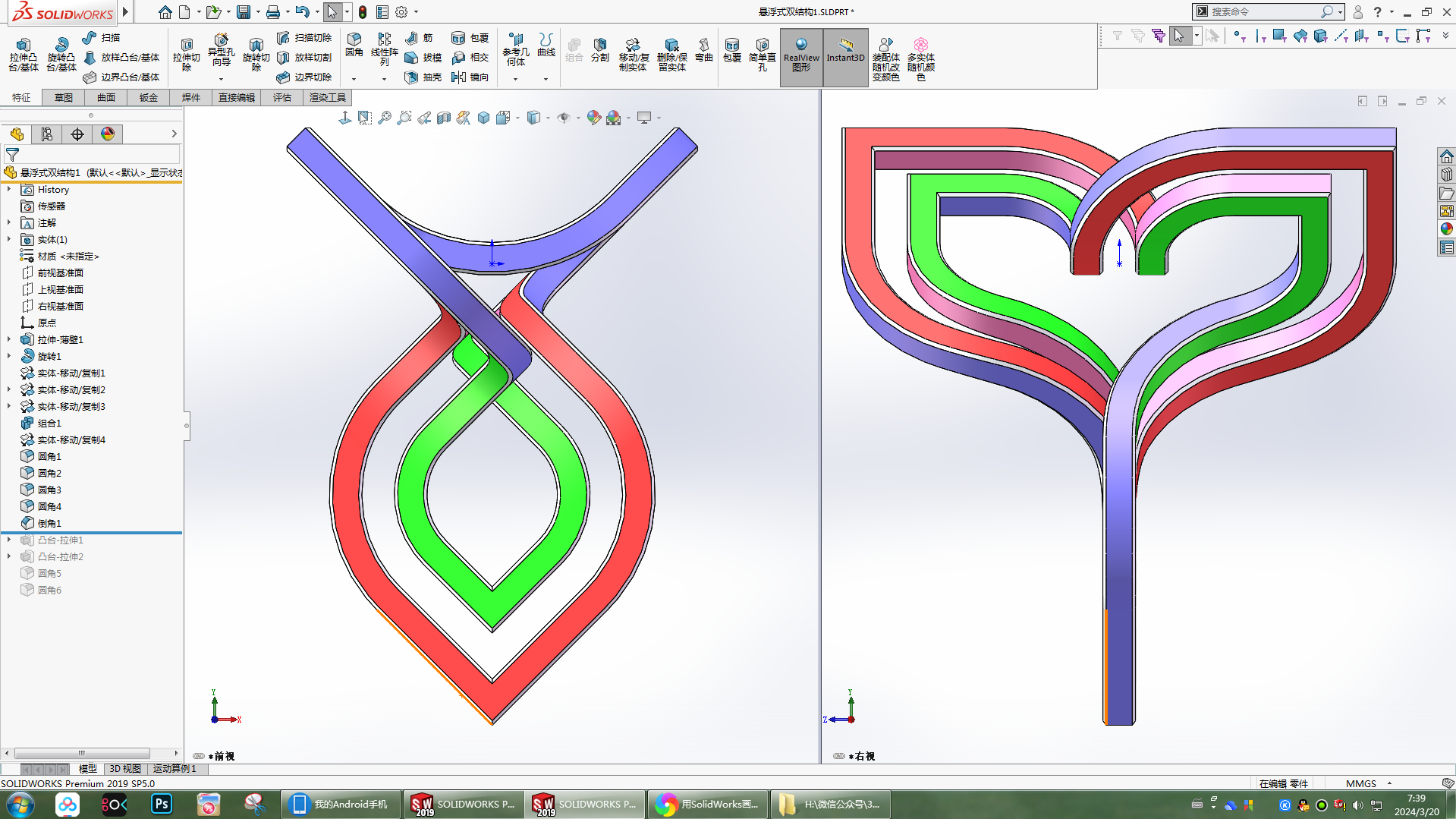Click the 分割 split tool

[600, 50]
